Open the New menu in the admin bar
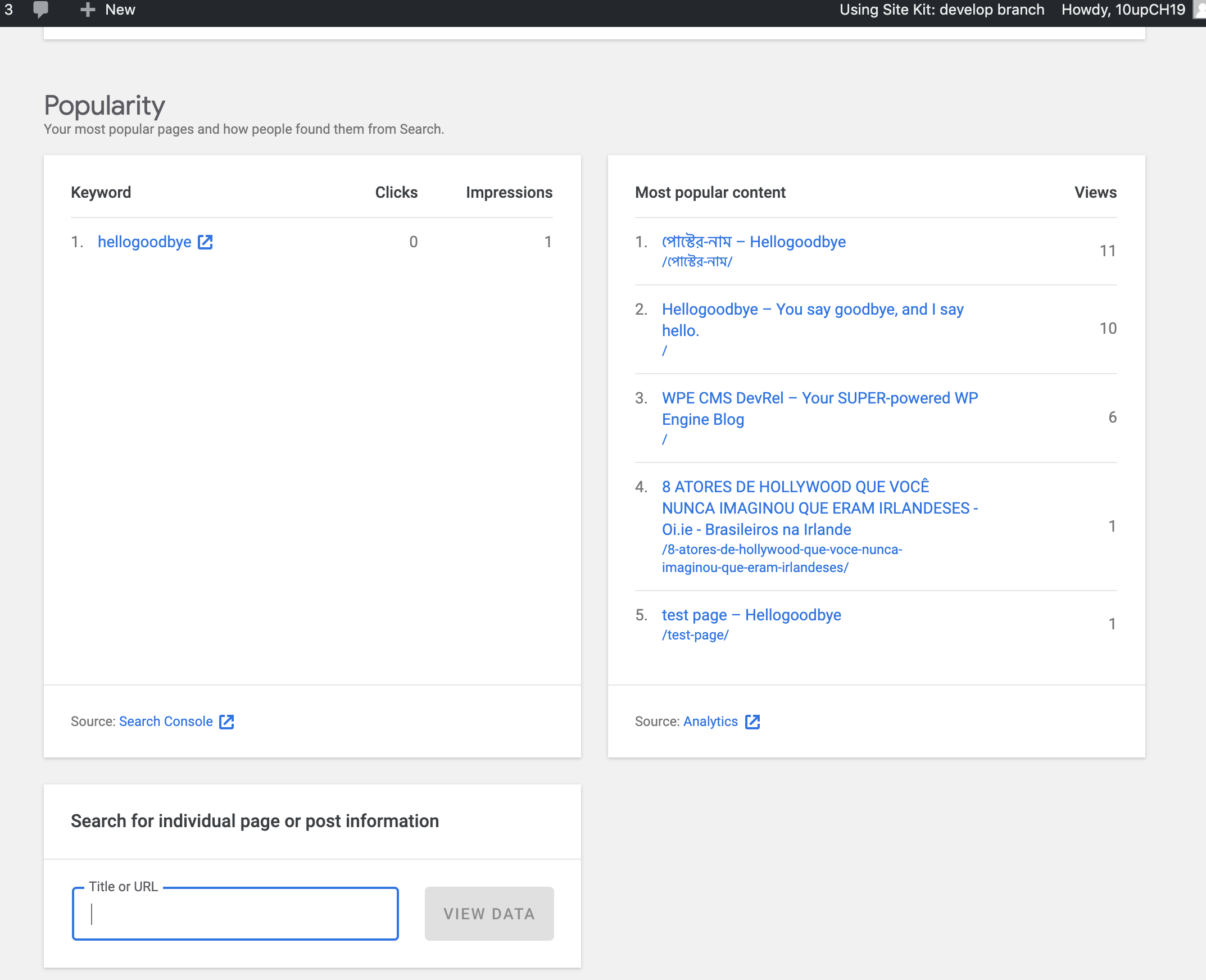Screen dimensions: 1206x980 [x=120, y=9]
